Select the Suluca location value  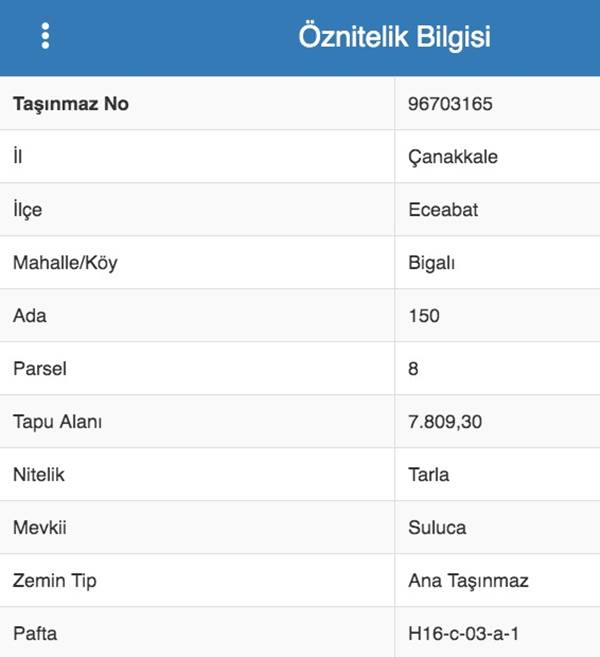point(437,528)
